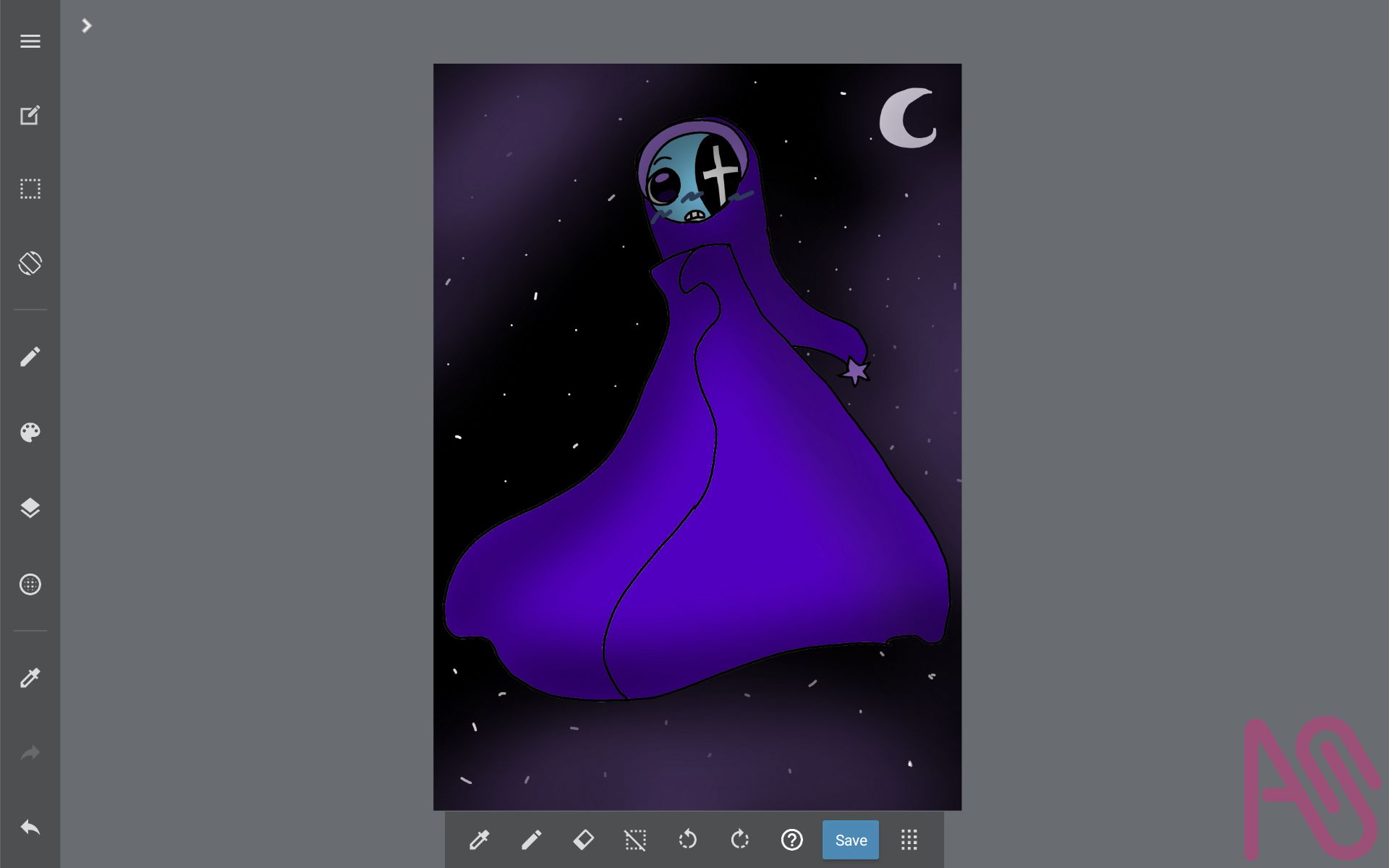Rotate the canvas clockwise

[739, 840]
